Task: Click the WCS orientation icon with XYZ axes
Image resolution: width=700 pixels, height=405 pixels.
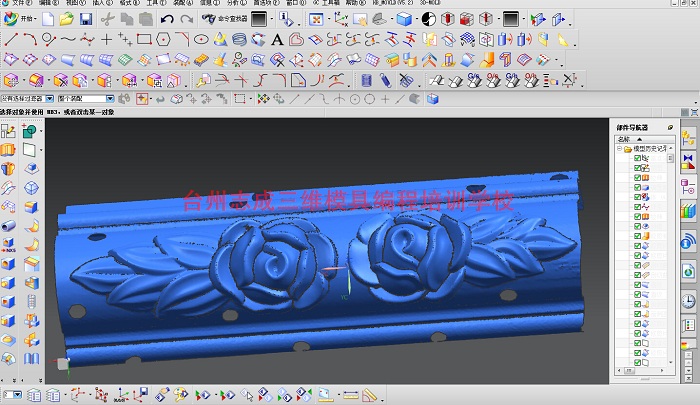Action: coord(341,19)
